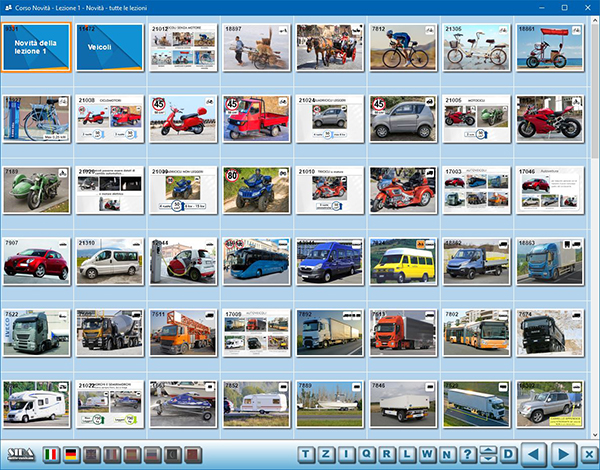Screen dimensions: 600x470
Task: Open the 'Novità della lezione 1' slide
Action: tap(35, 47)
